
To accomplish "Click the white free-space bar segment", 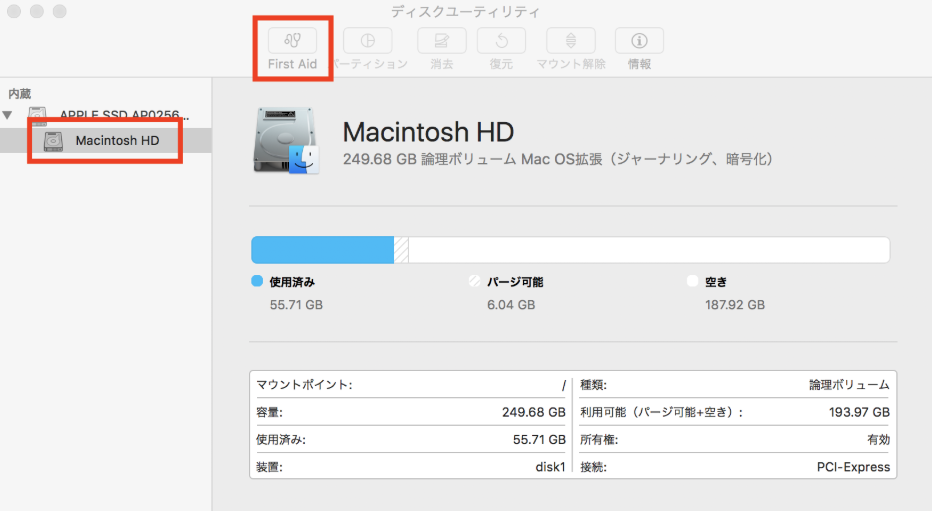I will pyautogui.click(x=649, y=250).
